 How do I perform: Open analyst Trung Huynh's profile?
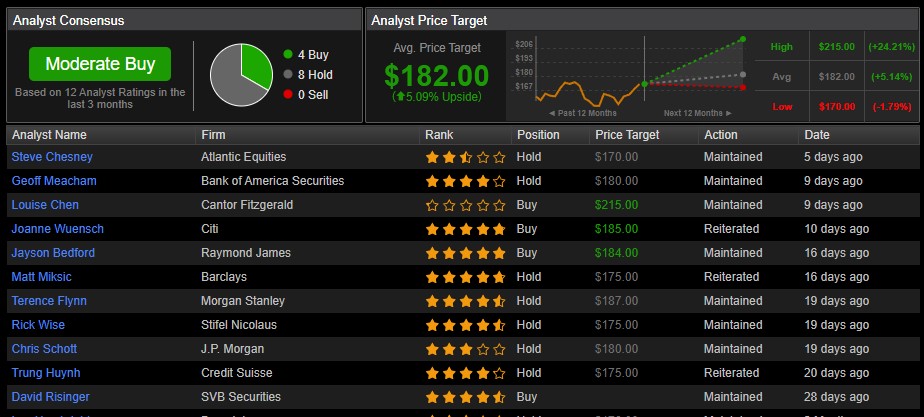point(46,373)
